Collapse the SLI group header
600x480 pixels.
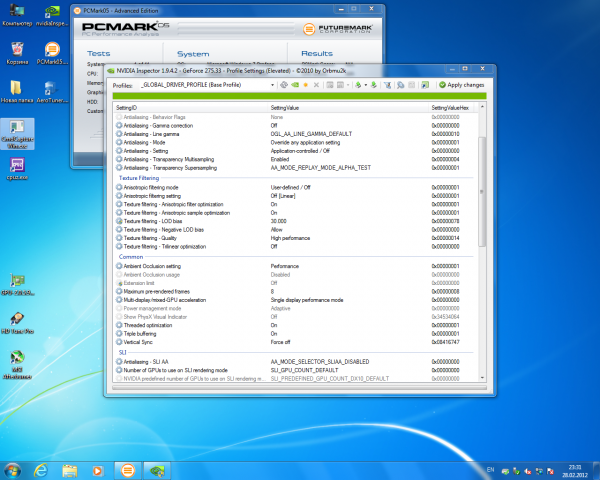[x=122, y=353]
